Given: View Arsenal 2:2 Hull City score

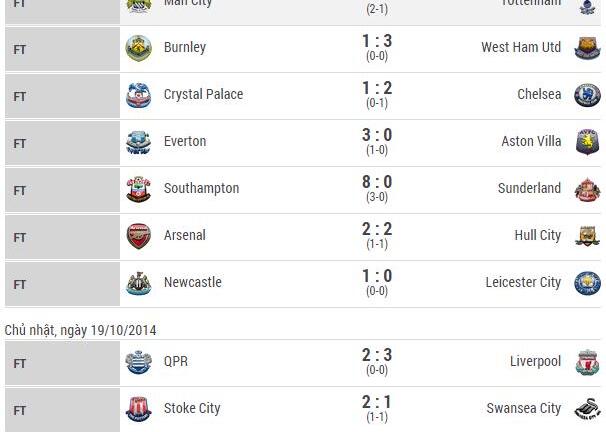Looking at the screenshot, I should (x=377, y=229).
